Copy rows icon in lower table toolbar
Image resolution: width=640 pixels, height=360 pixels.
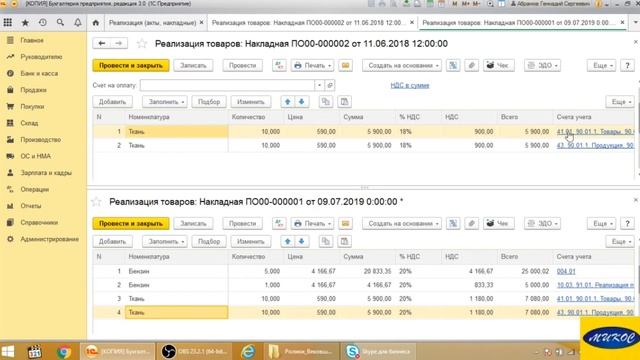[326, 241]
